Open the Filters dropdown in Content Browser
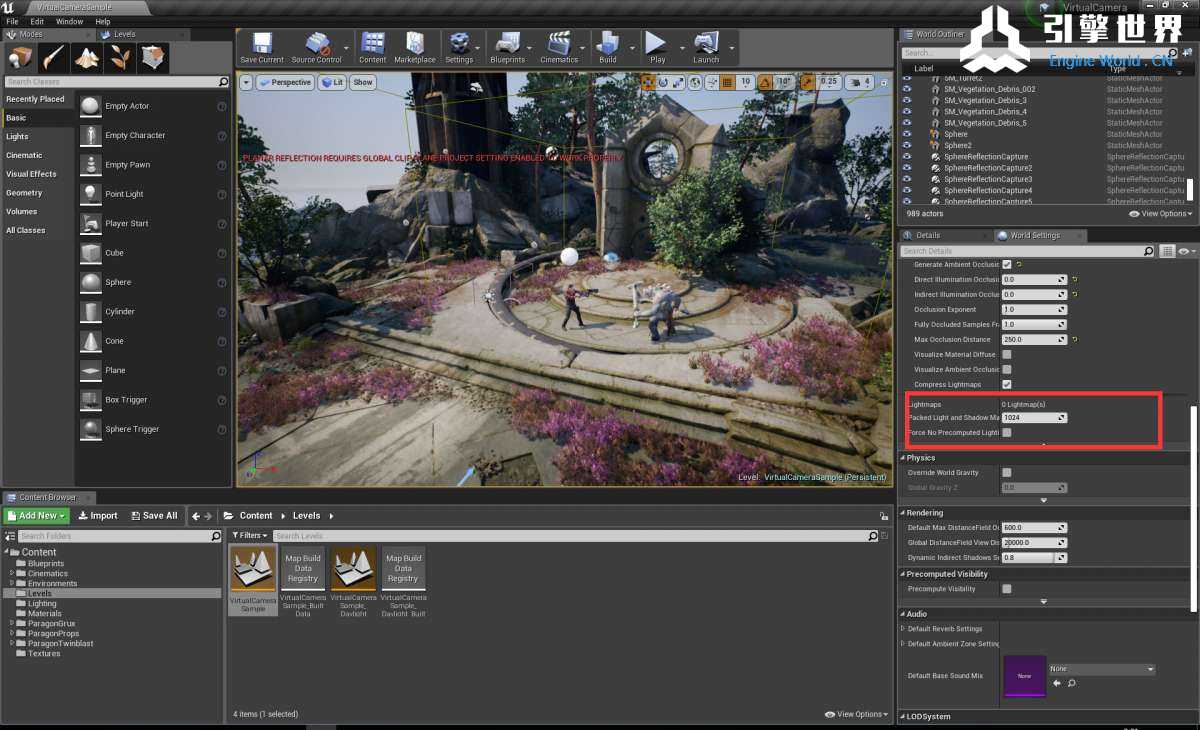The height and width of the screenshot is (730, 1200). coord(250,536)
